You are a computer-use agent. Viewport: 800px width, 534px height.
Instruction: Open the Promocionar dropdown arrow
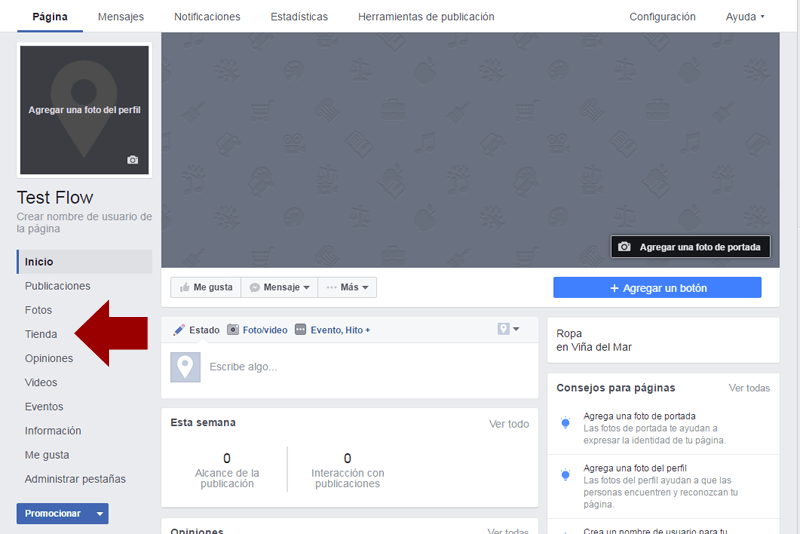[100, 514]
